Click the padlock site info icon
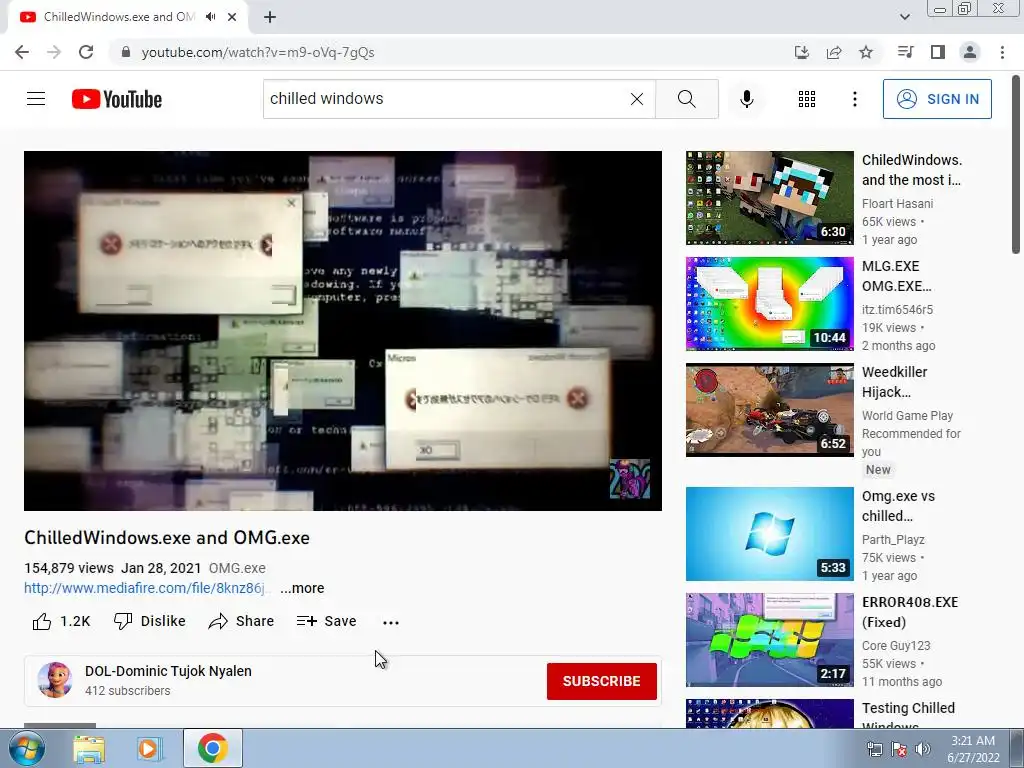Viewport: 1024px width, 768px height. [x=126, y=52]
